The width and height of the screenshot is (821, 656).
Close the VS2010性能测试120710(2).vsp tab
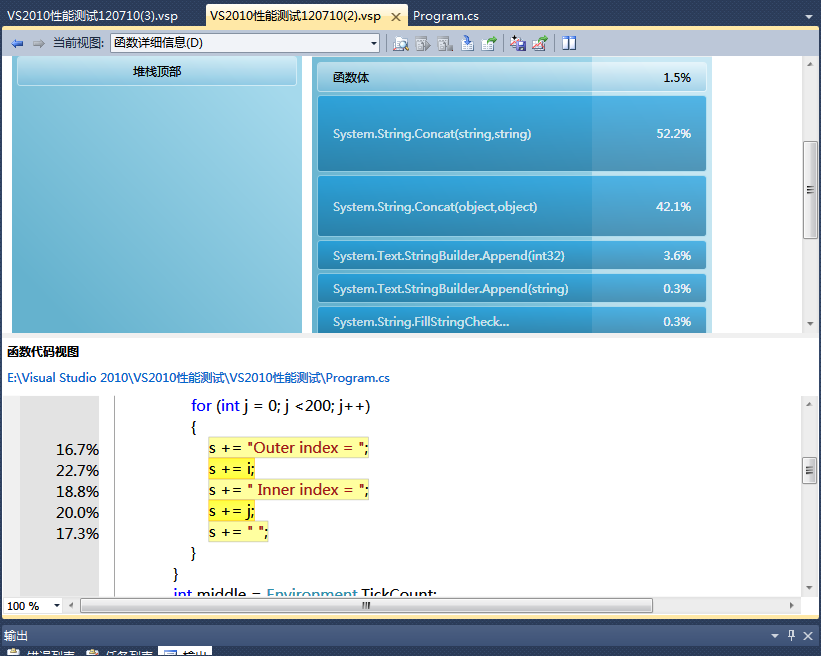click(x=396, y=17)
